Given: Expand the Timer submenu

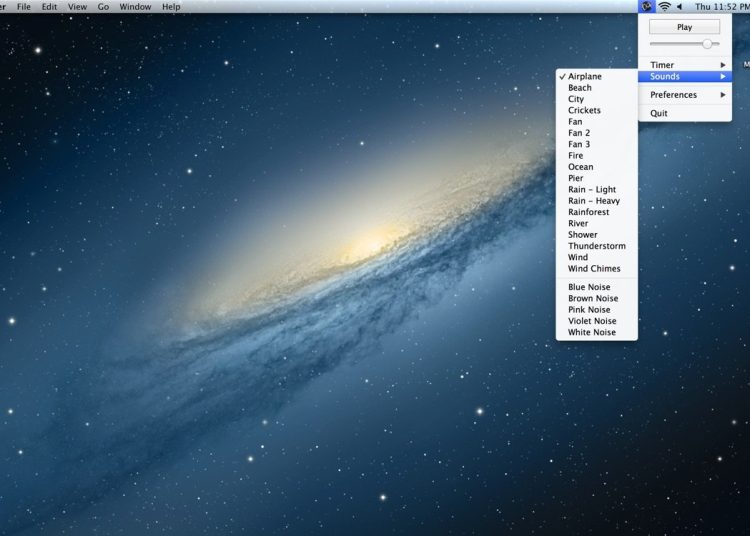Looking at the screenshot, I should (x=685, y=65).
